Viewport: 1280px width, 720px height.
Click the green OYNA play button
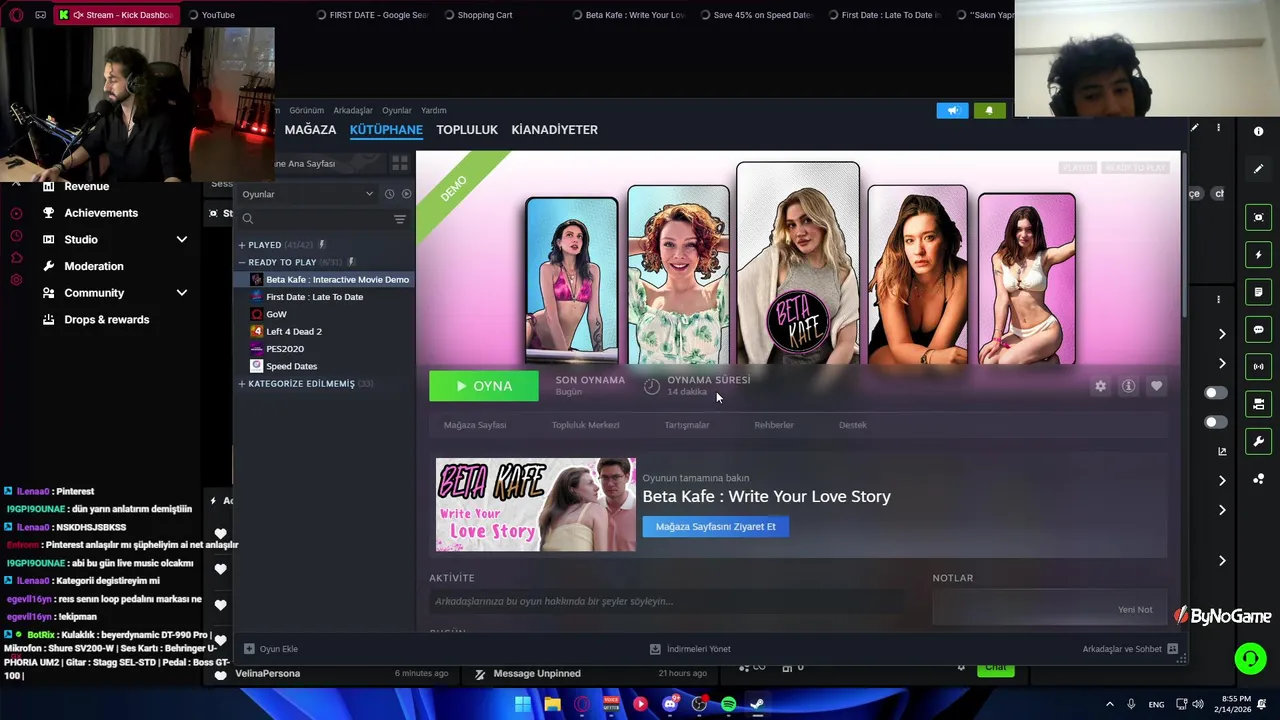pos(484,386)
